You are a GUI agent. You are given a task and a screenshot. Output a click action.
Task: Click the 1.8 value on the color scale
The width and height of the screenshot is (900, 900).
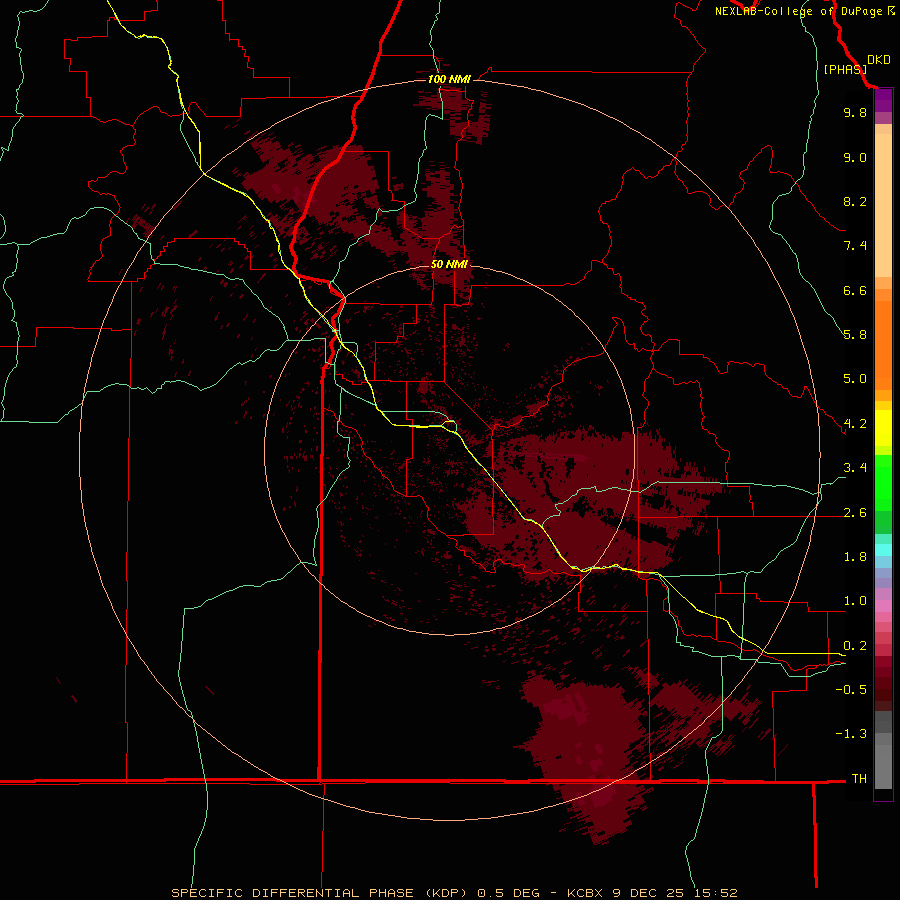855,557
